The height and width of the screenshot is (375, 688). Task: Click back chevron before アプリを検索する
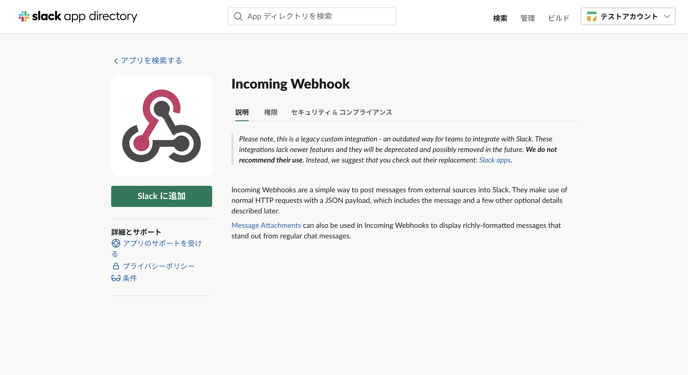point(116,61)
